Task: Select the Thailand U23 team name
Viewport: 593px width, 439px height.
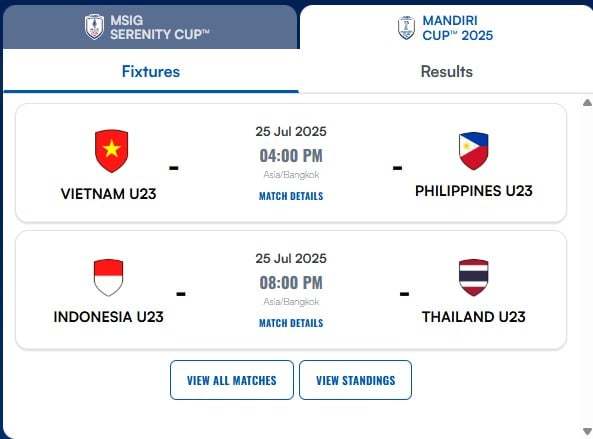Action: pyautogui.click(x=474, y=317)
